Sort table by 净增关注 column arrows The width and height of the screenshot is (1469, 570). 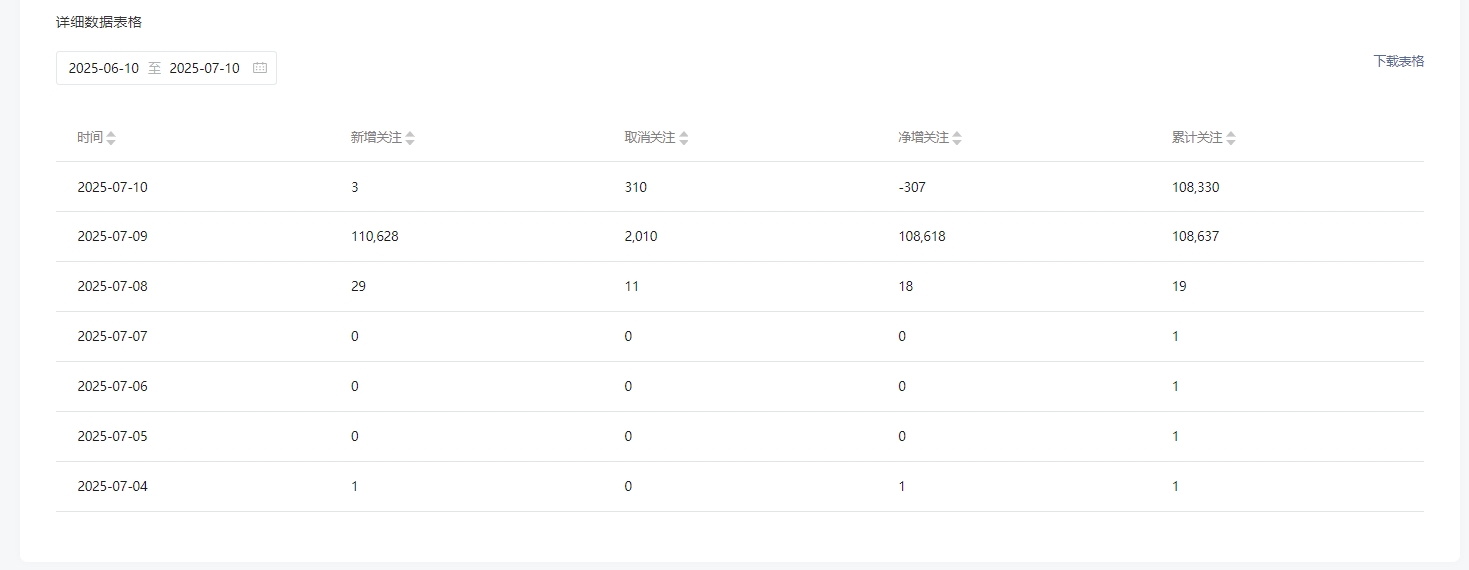(x=957, y=138)
